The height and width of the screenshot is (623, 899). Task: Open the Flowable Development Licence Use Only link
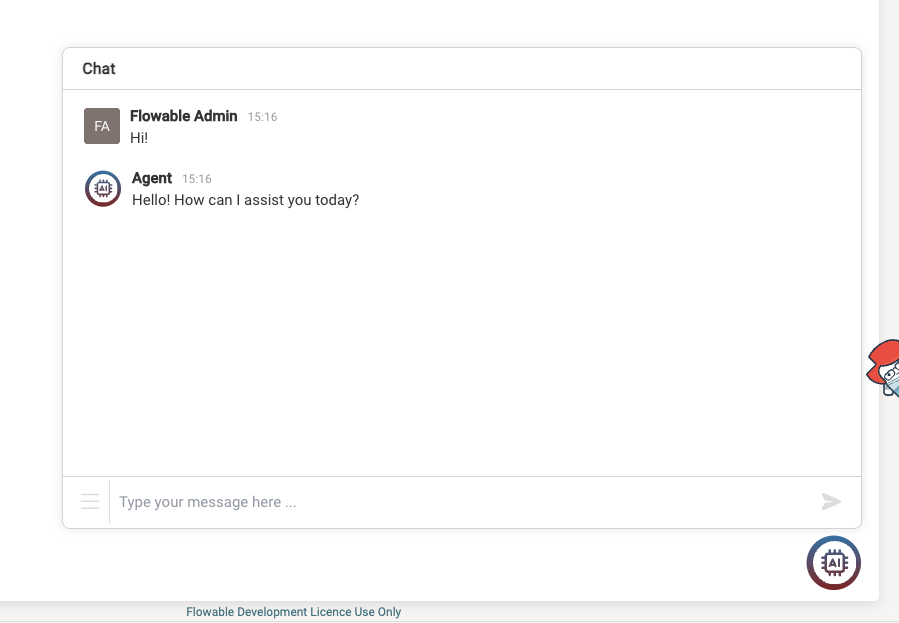pos(293,611)
